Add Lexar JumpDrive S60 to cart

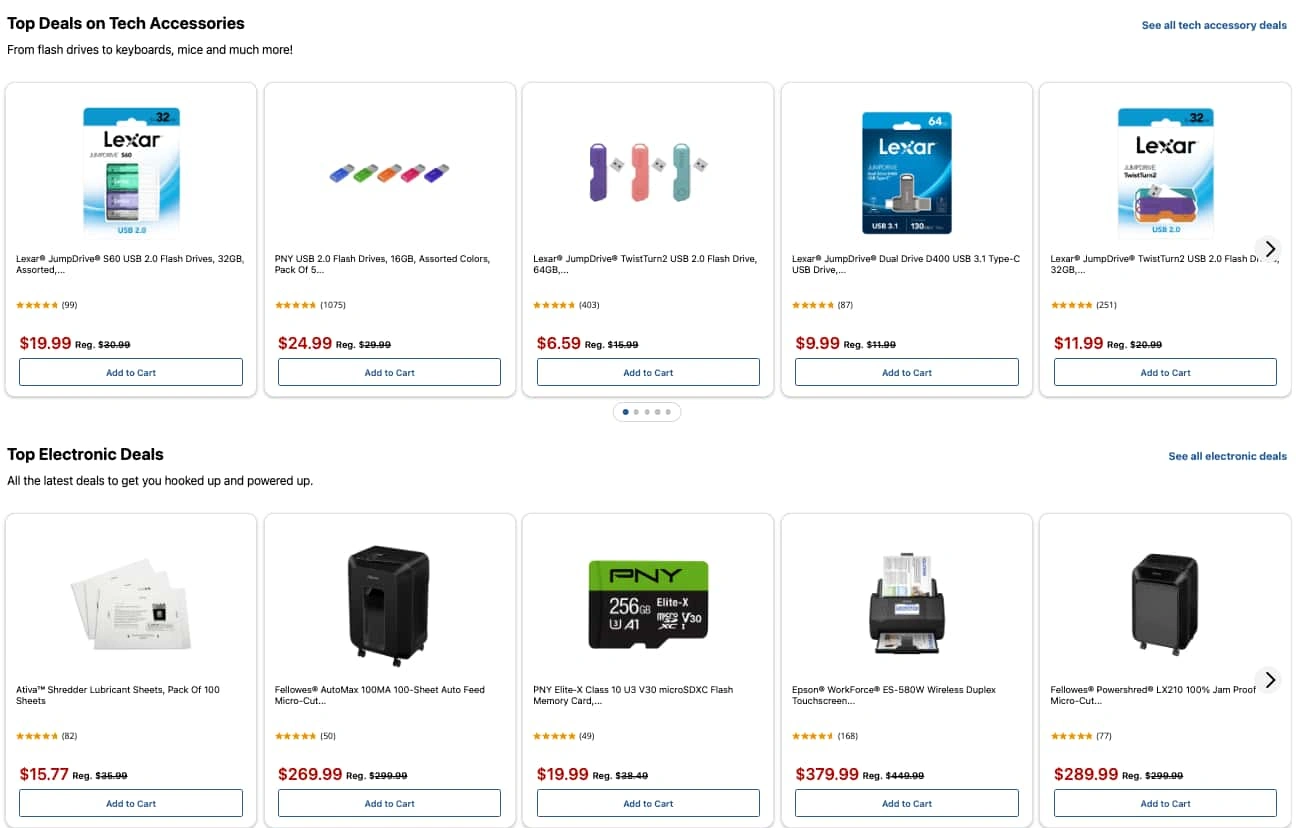(131, 372)
